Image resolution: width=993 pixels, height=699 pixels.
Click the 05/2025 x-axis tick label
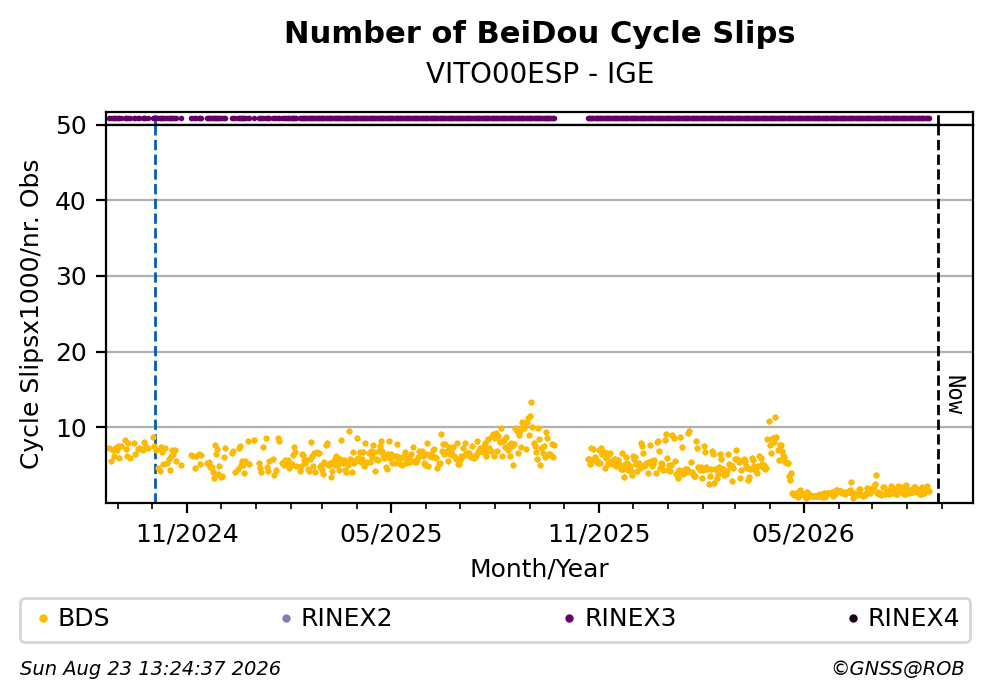(391, 534)
